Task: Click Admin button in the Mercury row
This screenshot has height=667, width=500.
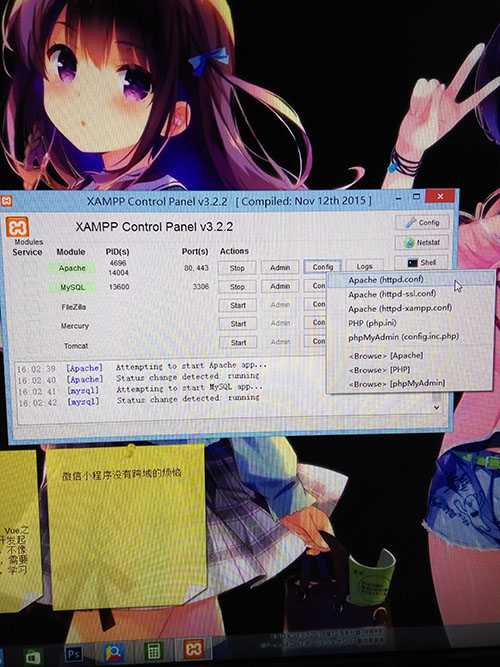Action: tap(280, 323)
